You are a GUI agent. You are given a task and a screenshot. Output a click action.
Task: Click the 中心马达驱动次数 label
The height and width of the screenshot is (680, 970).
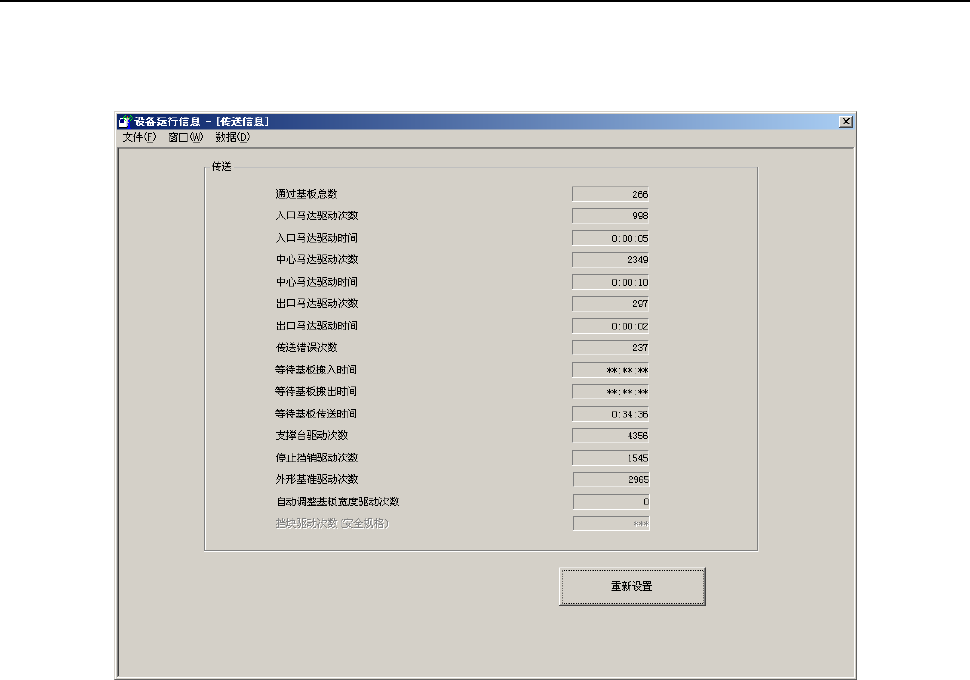317,259
